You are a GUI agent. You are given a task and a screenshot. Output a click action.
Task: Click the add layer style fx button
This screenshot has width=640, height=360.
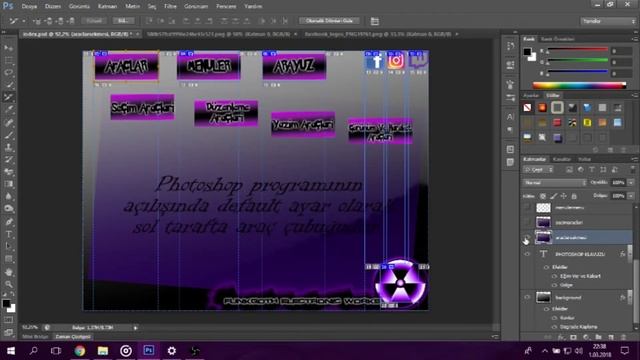pos(561,337)
